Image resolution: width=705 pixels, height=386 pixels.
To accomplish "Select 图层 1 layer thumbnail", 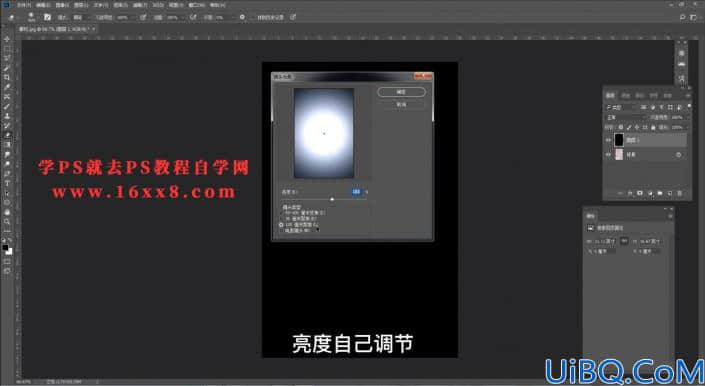I will click(619, 140).
